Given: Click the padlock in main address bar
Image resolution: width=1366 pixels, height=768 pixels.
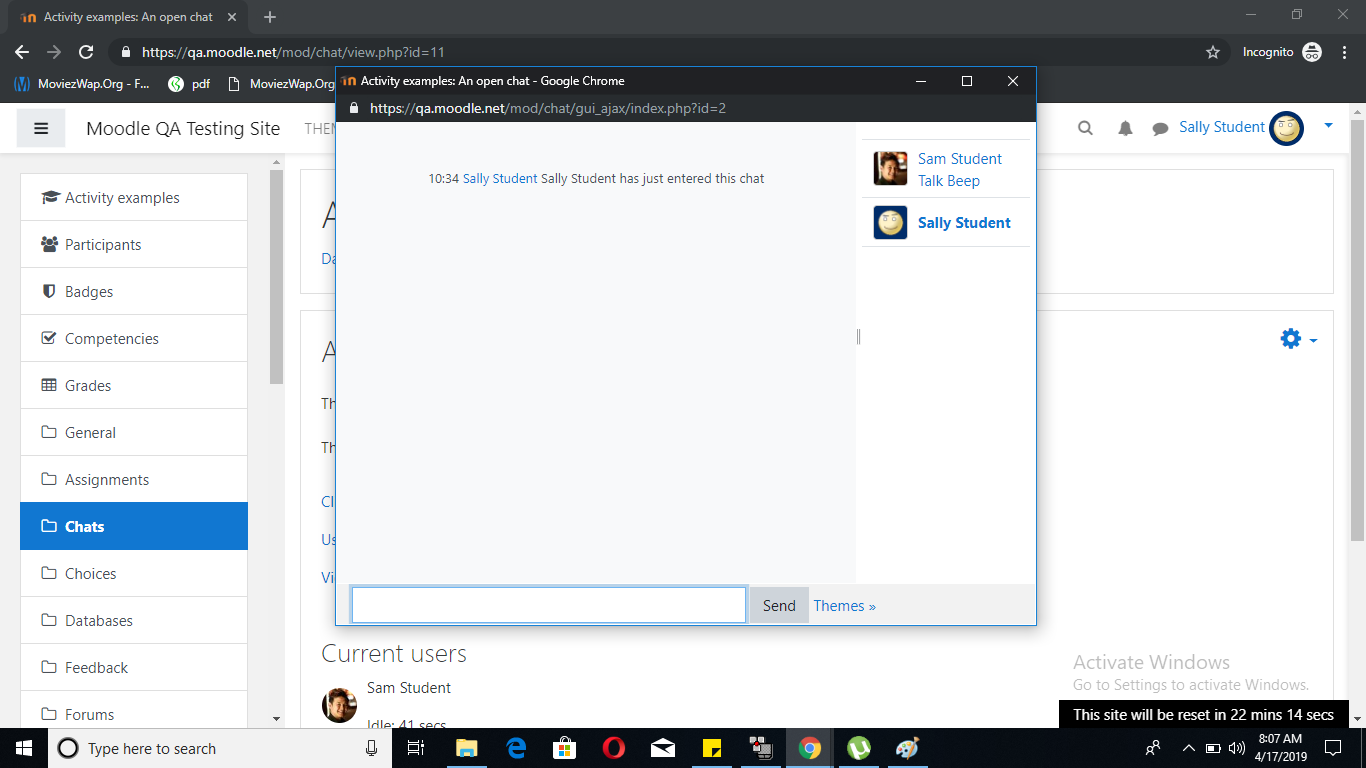Looking at the screenshot, I should 125,52.
